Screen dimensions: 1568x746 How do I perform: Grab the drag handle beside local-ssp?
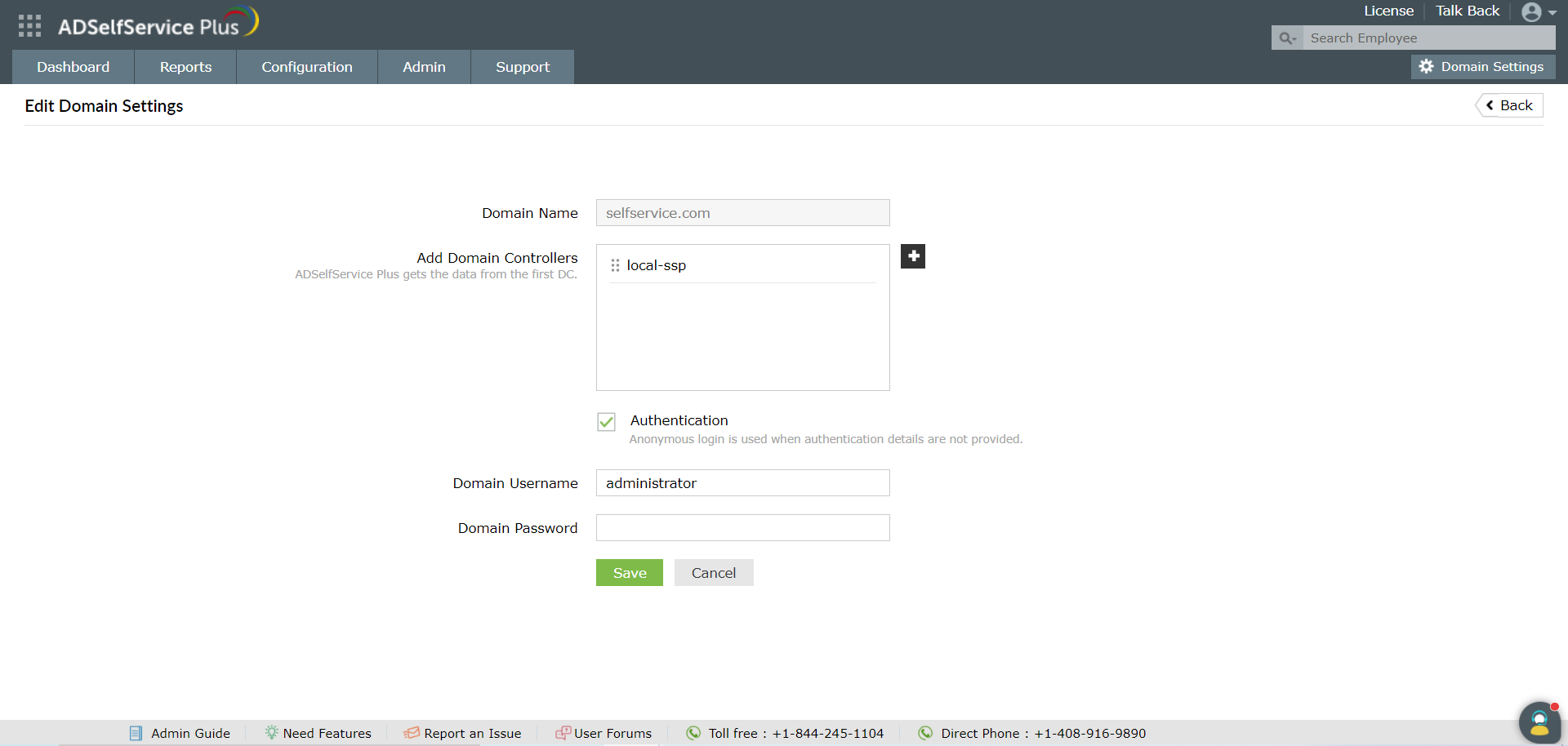pyautogui.click(x=615, y=265)
